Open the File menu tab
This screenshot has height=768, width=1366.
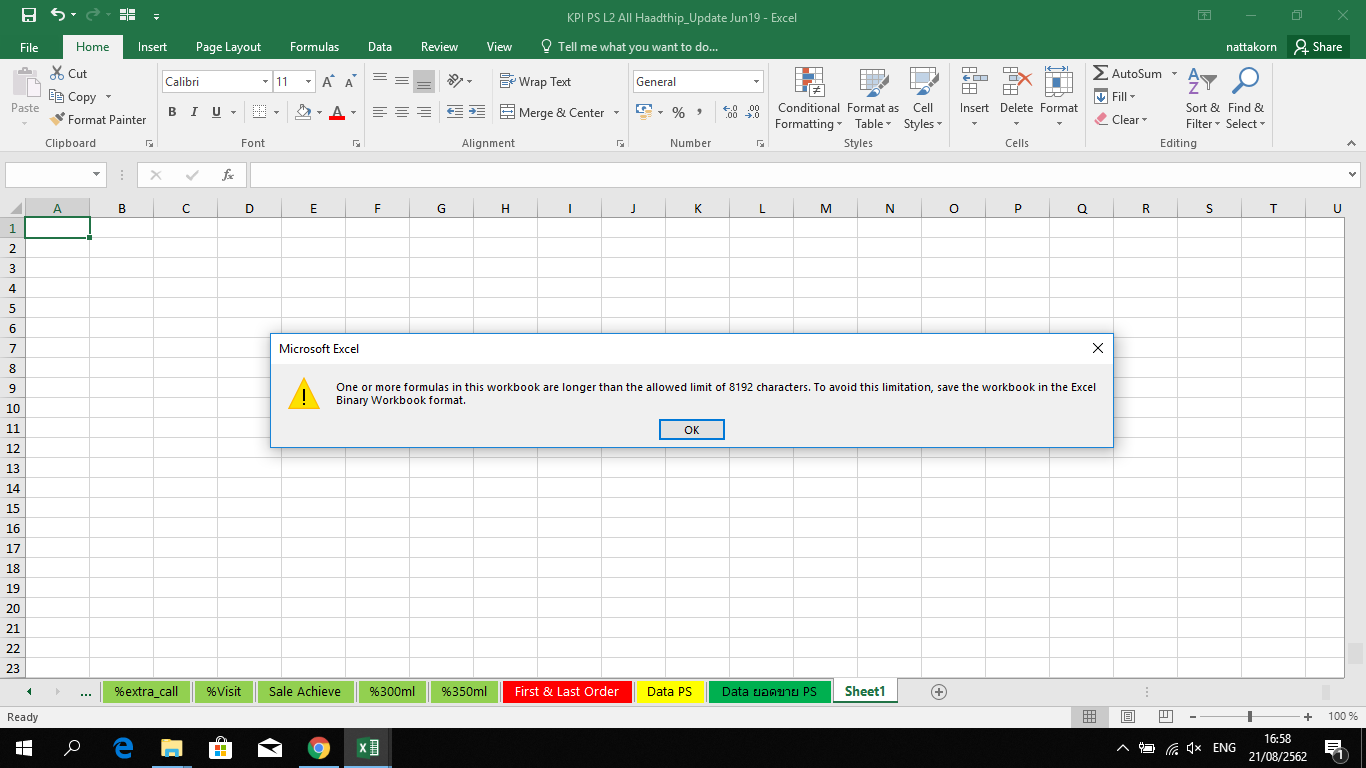click(x=29, y=47)
